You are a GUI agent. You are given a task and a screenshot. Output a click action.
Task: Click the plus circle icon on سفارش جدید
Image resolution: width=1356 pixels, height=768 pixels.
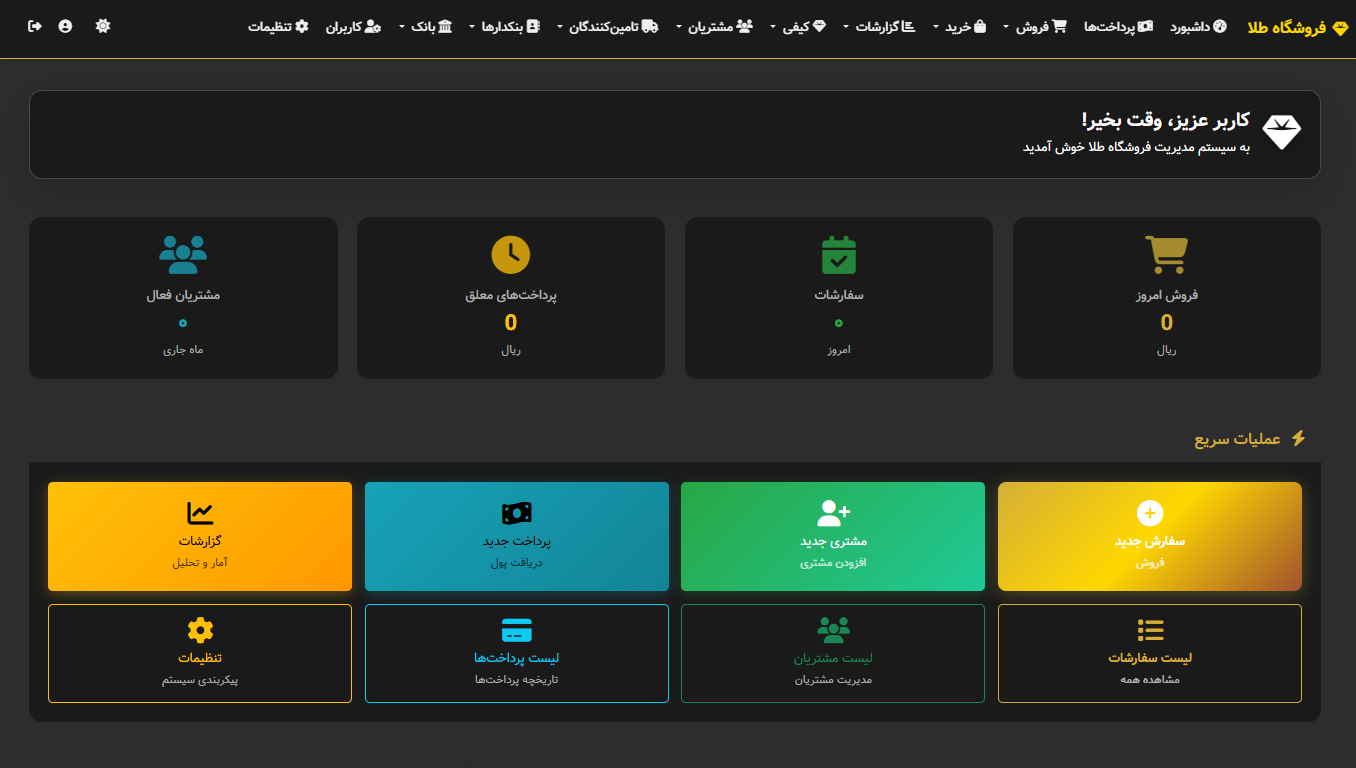click(x=1150, y=513)
